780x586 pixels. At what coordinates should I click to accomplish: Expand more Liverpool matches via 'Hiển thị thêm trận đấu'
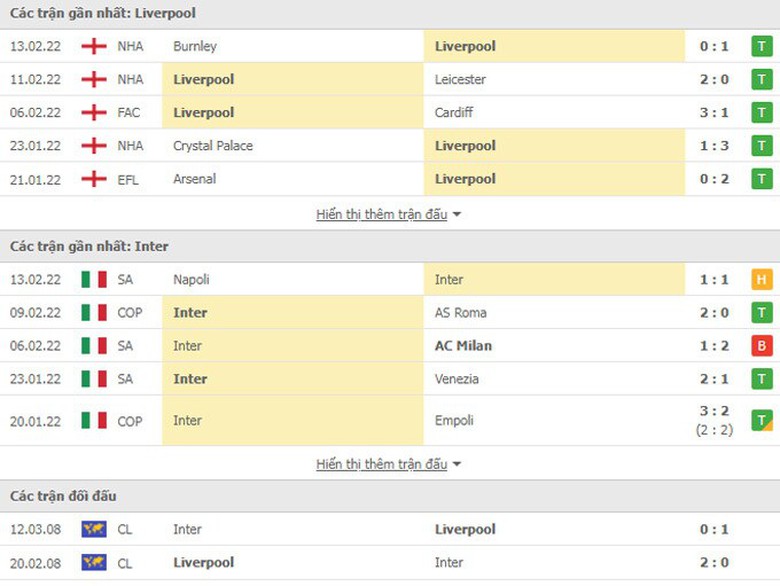point(381,214)
